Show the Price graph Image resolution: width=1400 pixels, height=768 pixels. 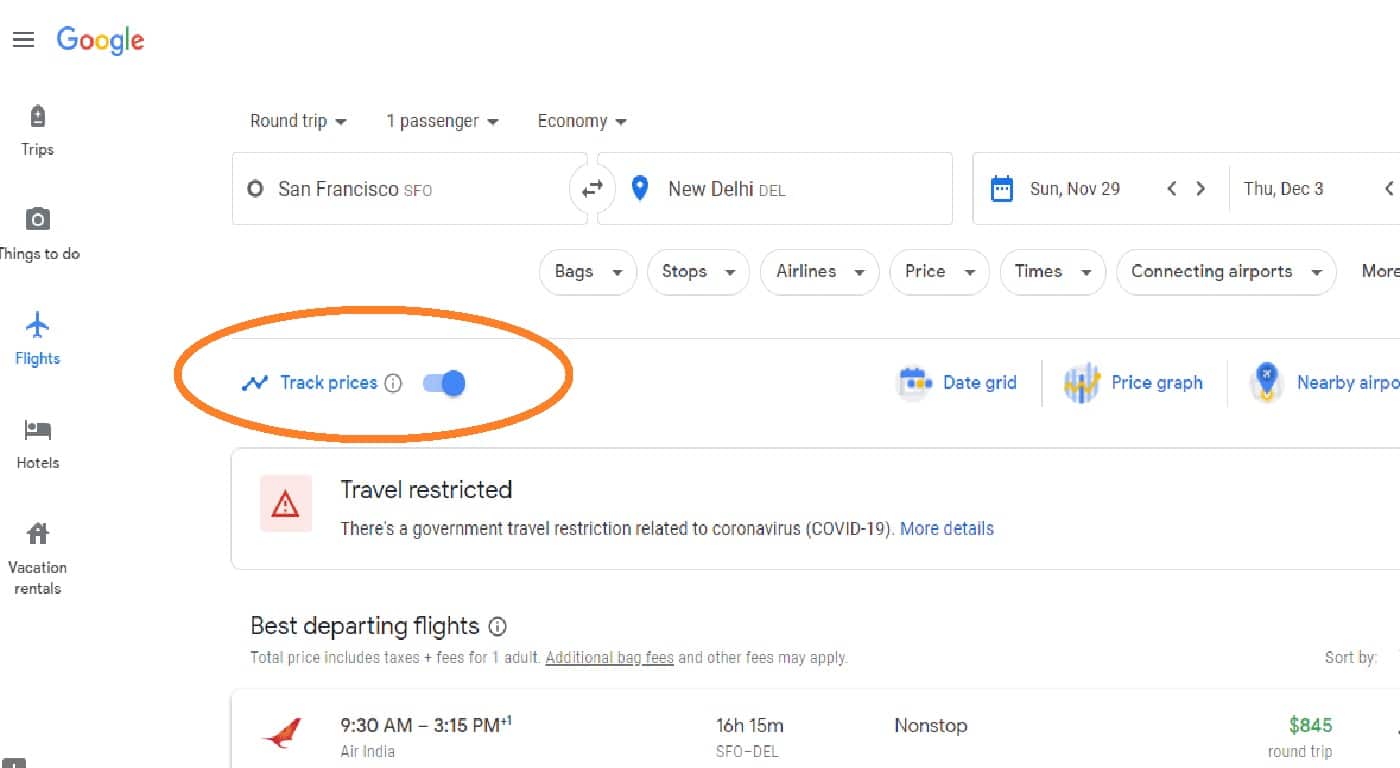1133,383
